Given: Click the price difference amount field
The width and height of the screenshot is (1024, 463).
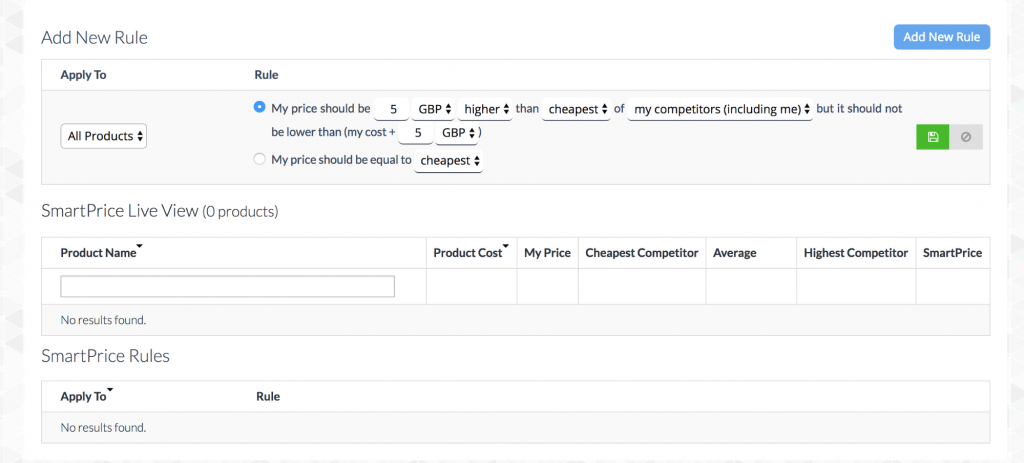Looking at the screenshot, I should click(392, 108).
